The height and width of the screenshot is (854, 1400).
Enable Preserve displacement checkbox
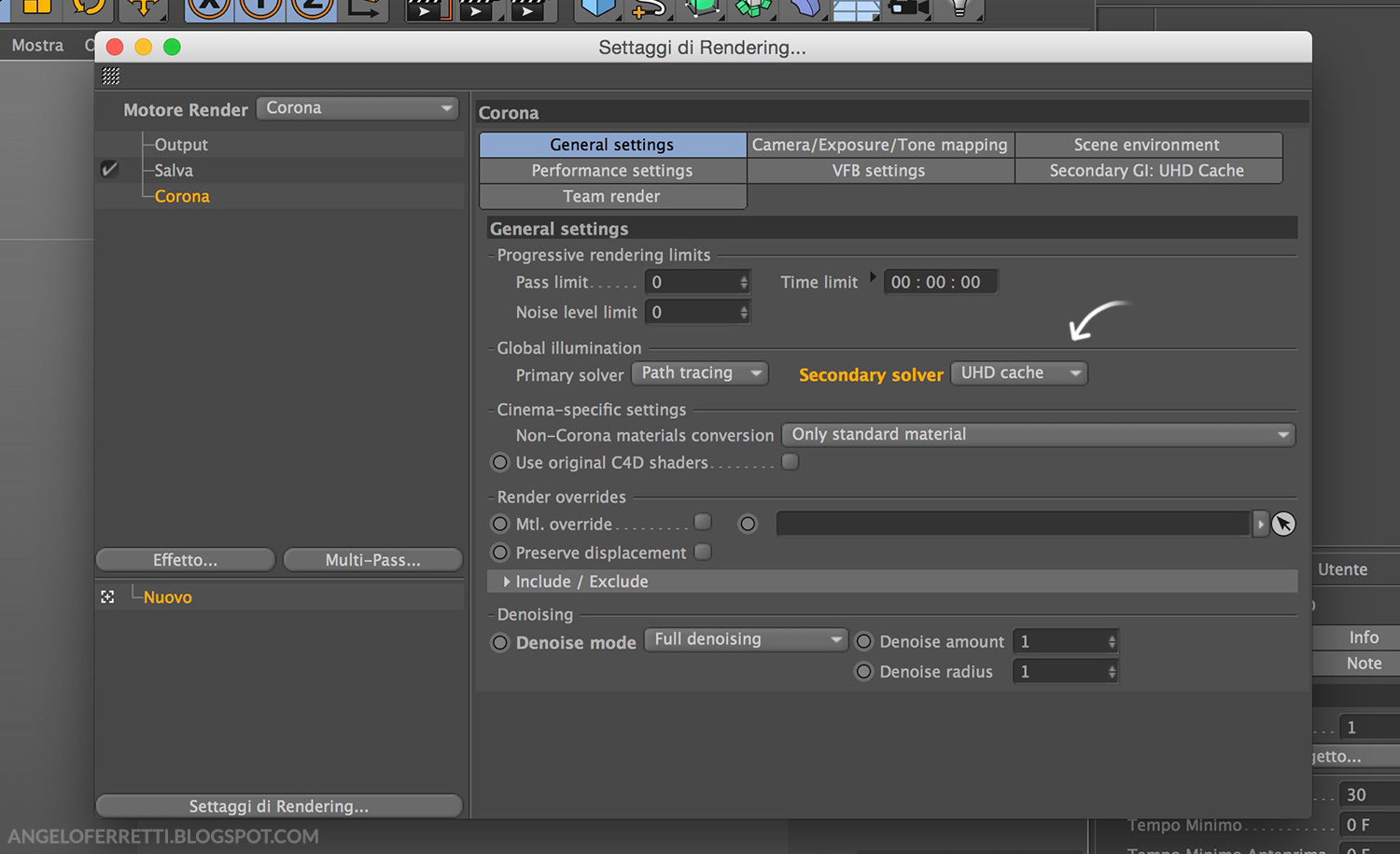click(x=703, y=552)
